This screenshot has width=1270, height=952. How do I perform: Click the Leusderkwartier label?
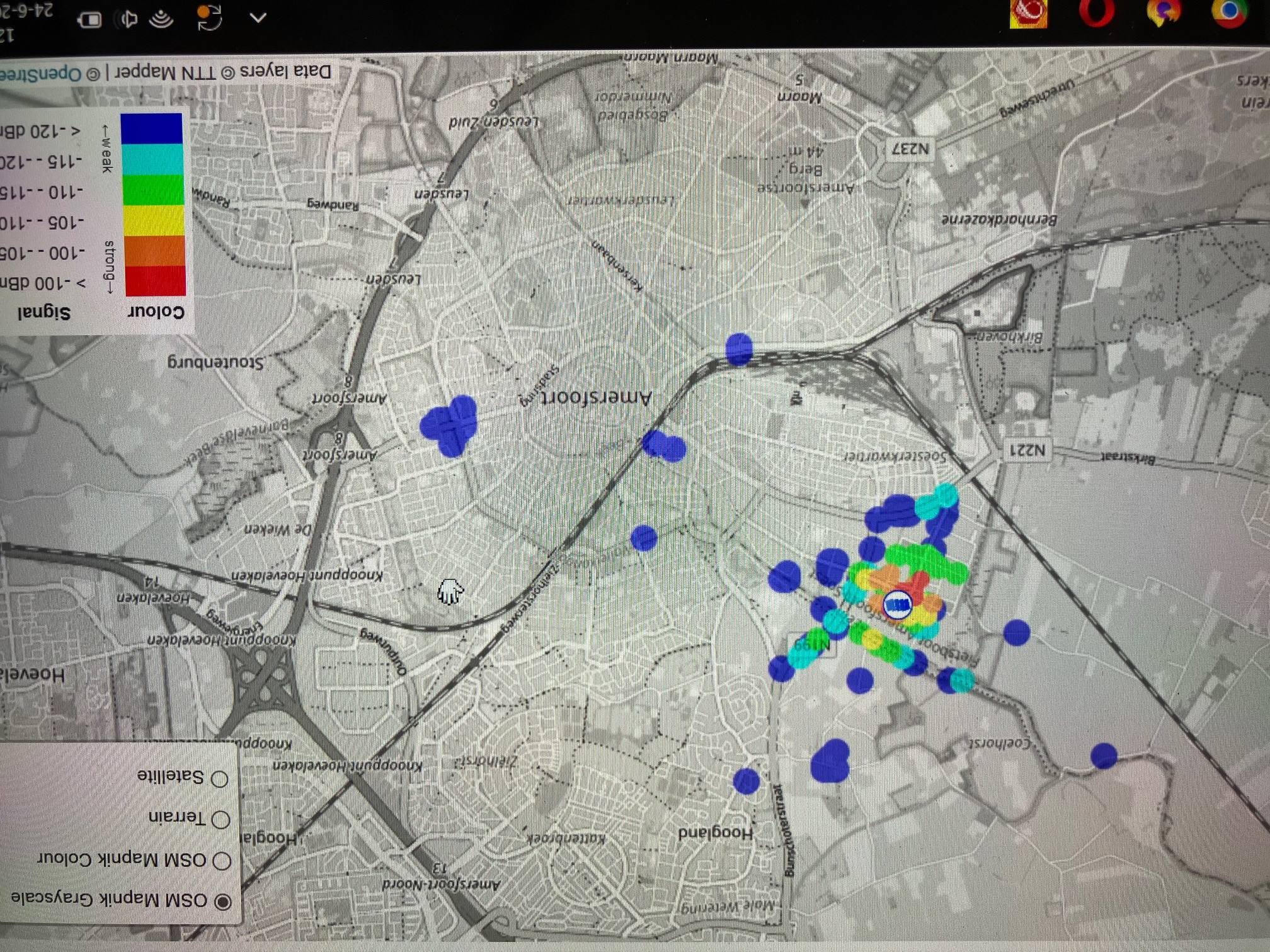coord(621,200)
